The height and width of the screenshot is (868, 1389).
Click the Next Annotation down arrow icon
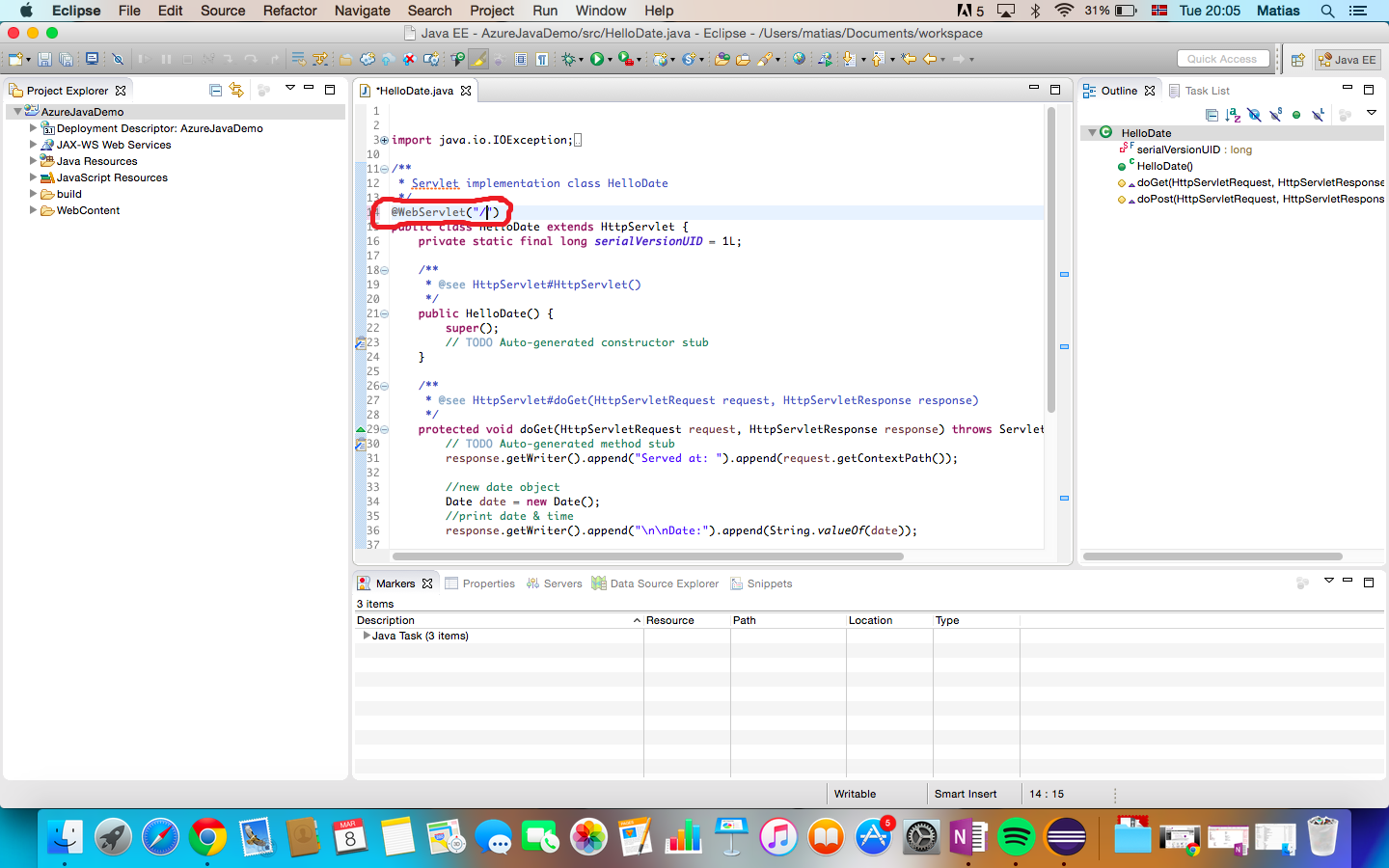(x=848, y=59)
